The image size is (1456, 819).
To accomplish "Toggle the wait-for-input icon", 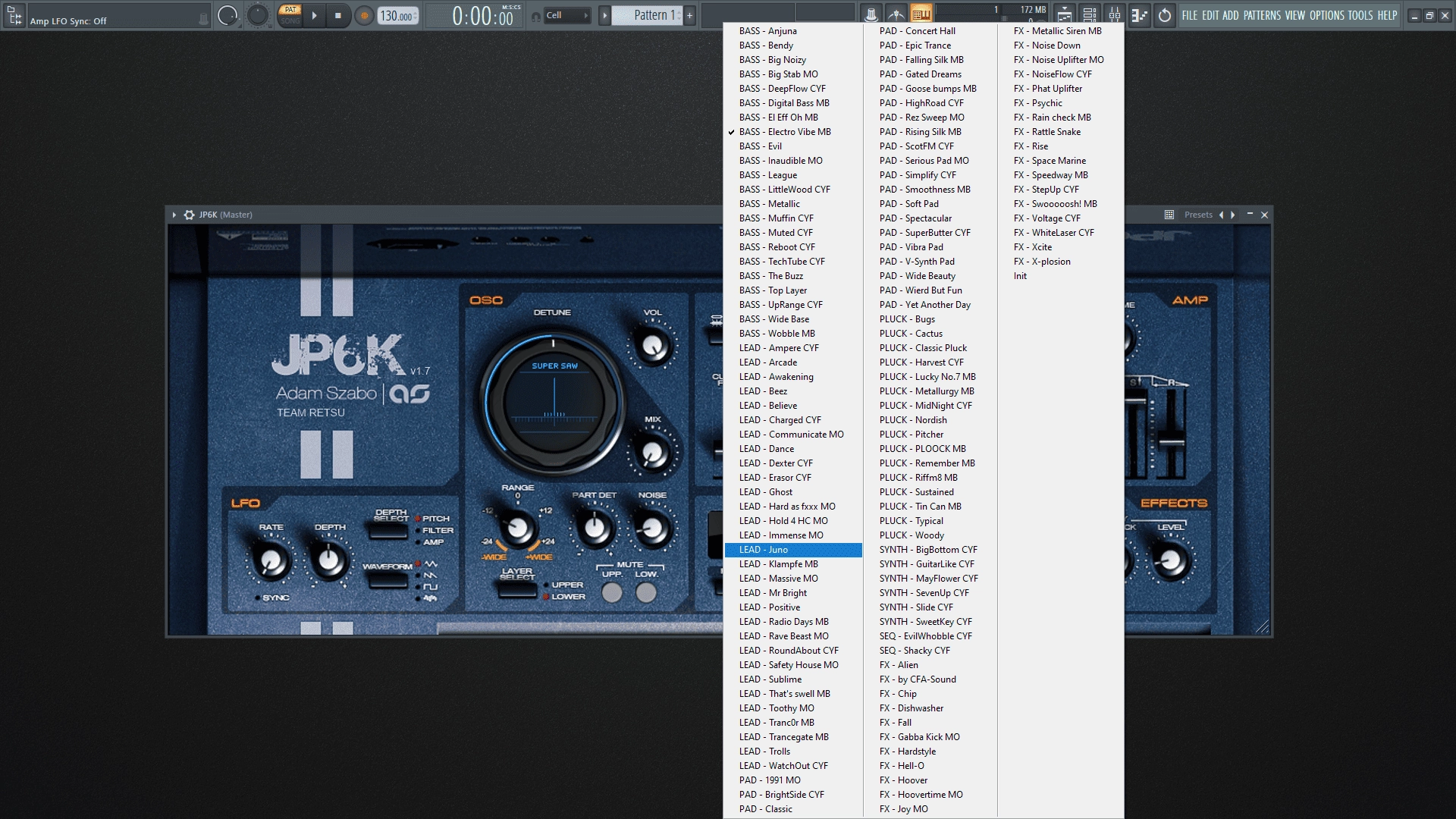I will coord(896,14).
